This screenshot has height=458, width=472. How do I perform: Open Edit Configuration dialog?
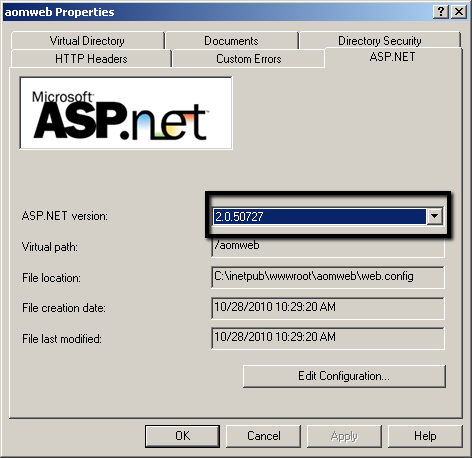click(x=344, y=376)
